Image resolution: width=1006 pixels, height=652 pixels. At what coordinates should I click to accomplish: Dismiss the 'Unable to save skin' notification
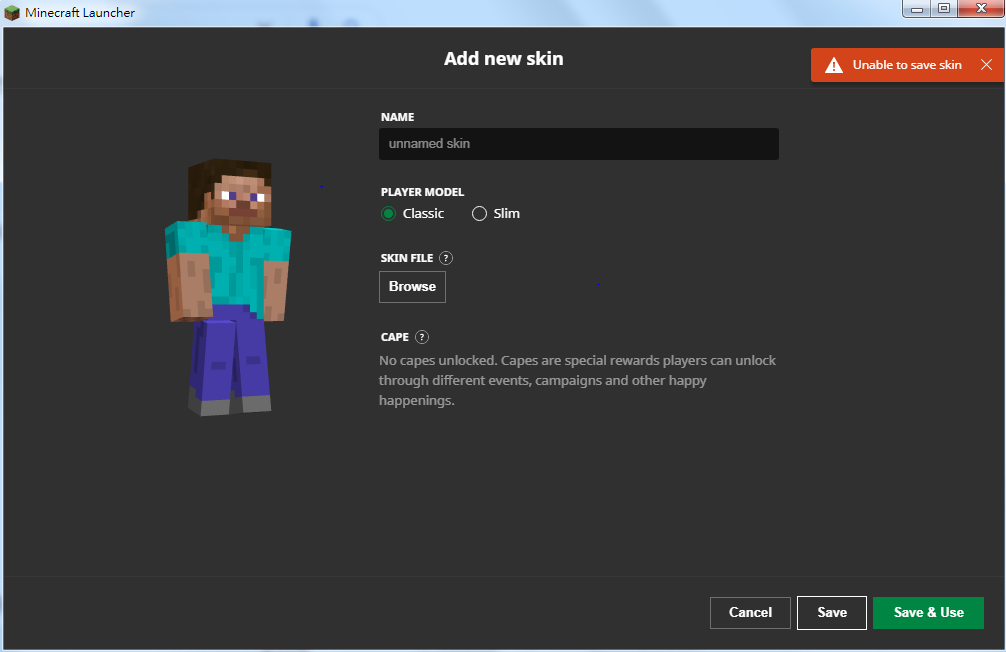click(986, 65)
